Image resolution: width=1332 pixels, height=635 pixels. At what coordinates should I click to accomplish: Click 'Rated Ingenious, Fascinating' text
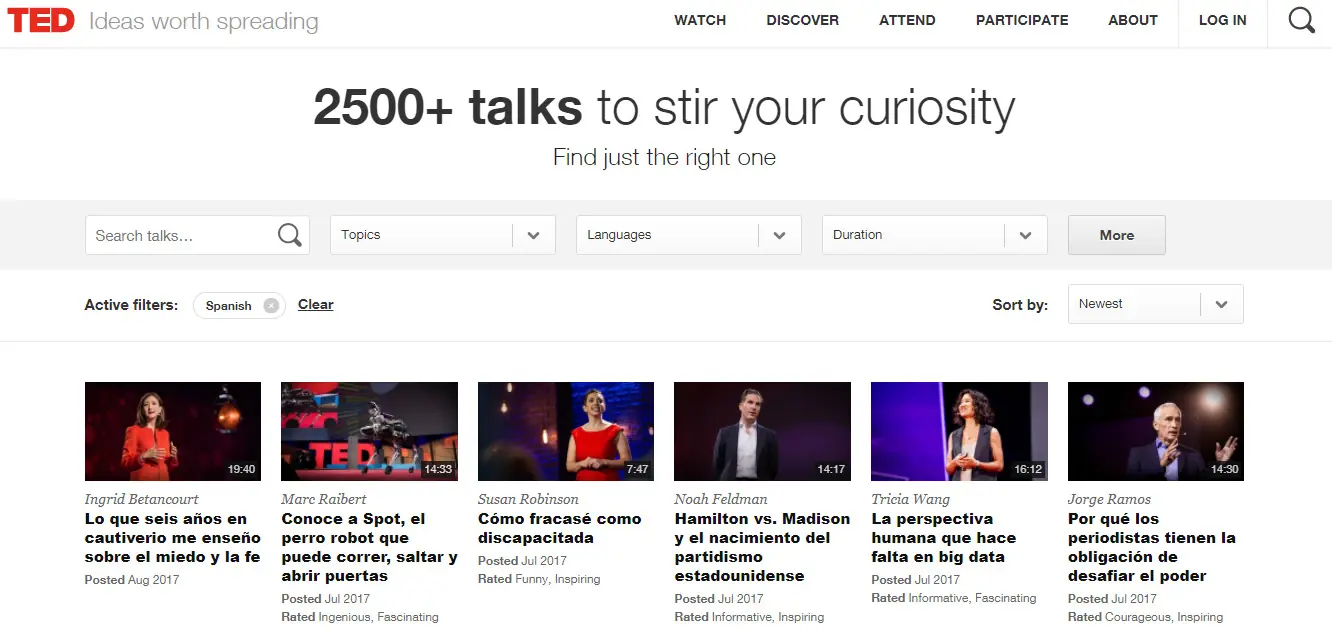click(360, 618)
